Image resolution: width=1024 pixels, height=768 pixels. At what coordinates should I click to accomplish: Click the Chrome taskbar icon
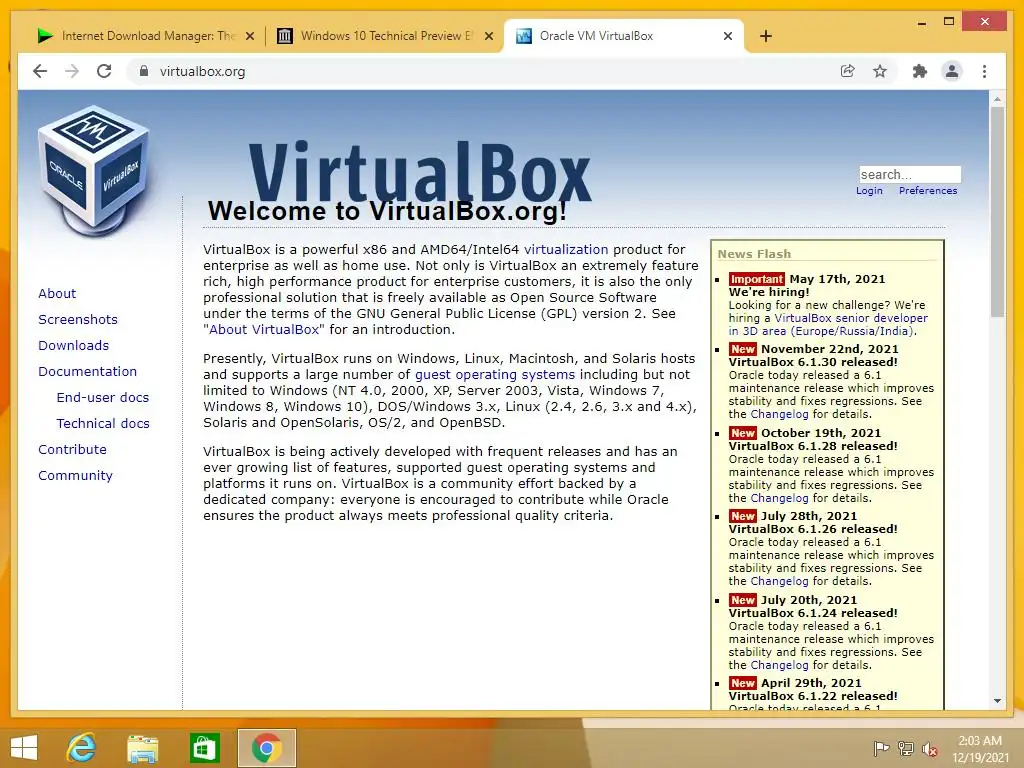pos(266,748)
